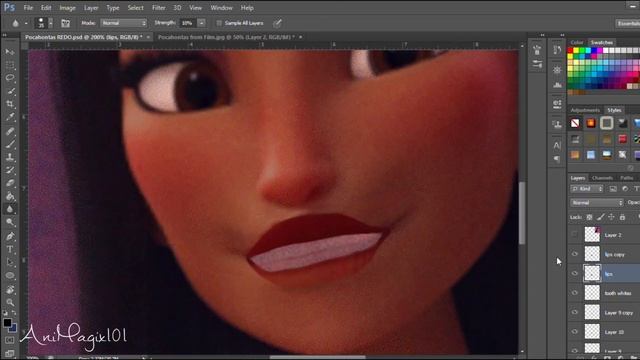
Task: Hide the lips layer
Action: [575, 273]
